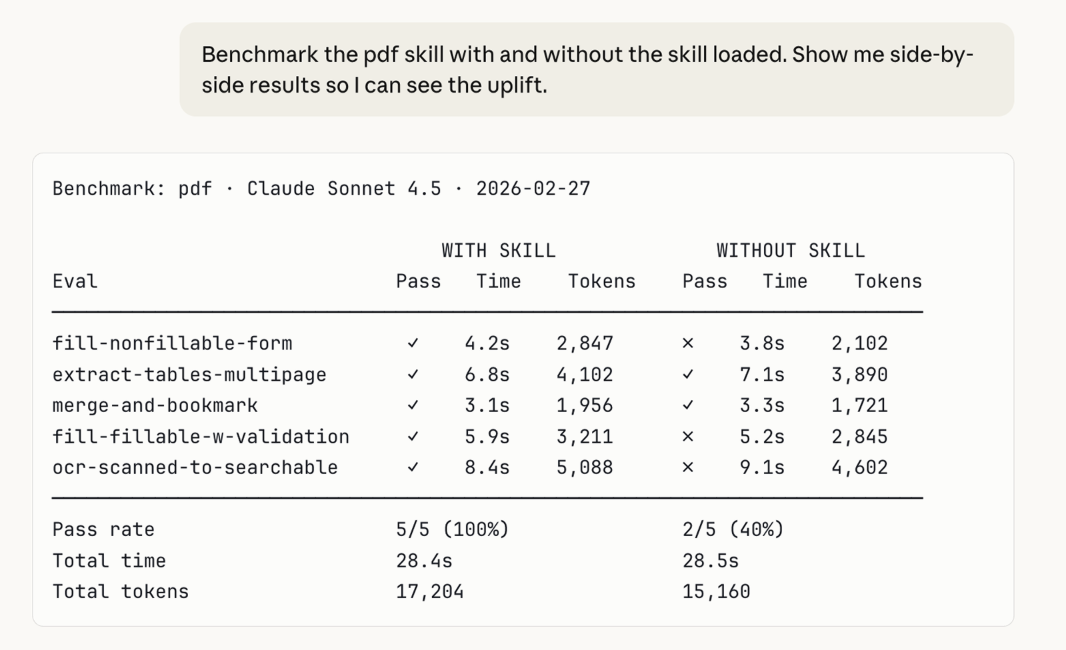Select the WITHOUT SKILL column header
This screenshot has height=650, width=1066.
pyautogui.click(x=790, y=251)
